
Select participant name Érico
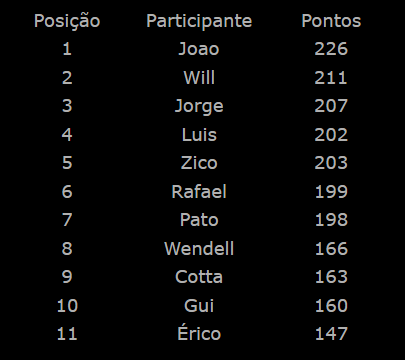pos(199,333)
